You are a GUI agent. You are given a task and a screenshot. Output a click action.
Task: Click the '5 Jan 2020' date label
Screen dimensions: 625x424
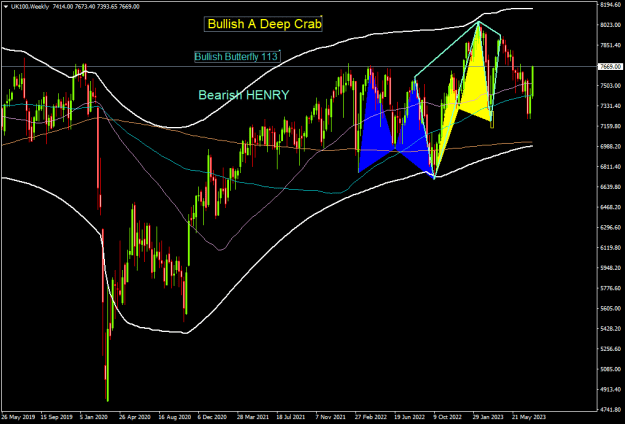pos(95,417)
